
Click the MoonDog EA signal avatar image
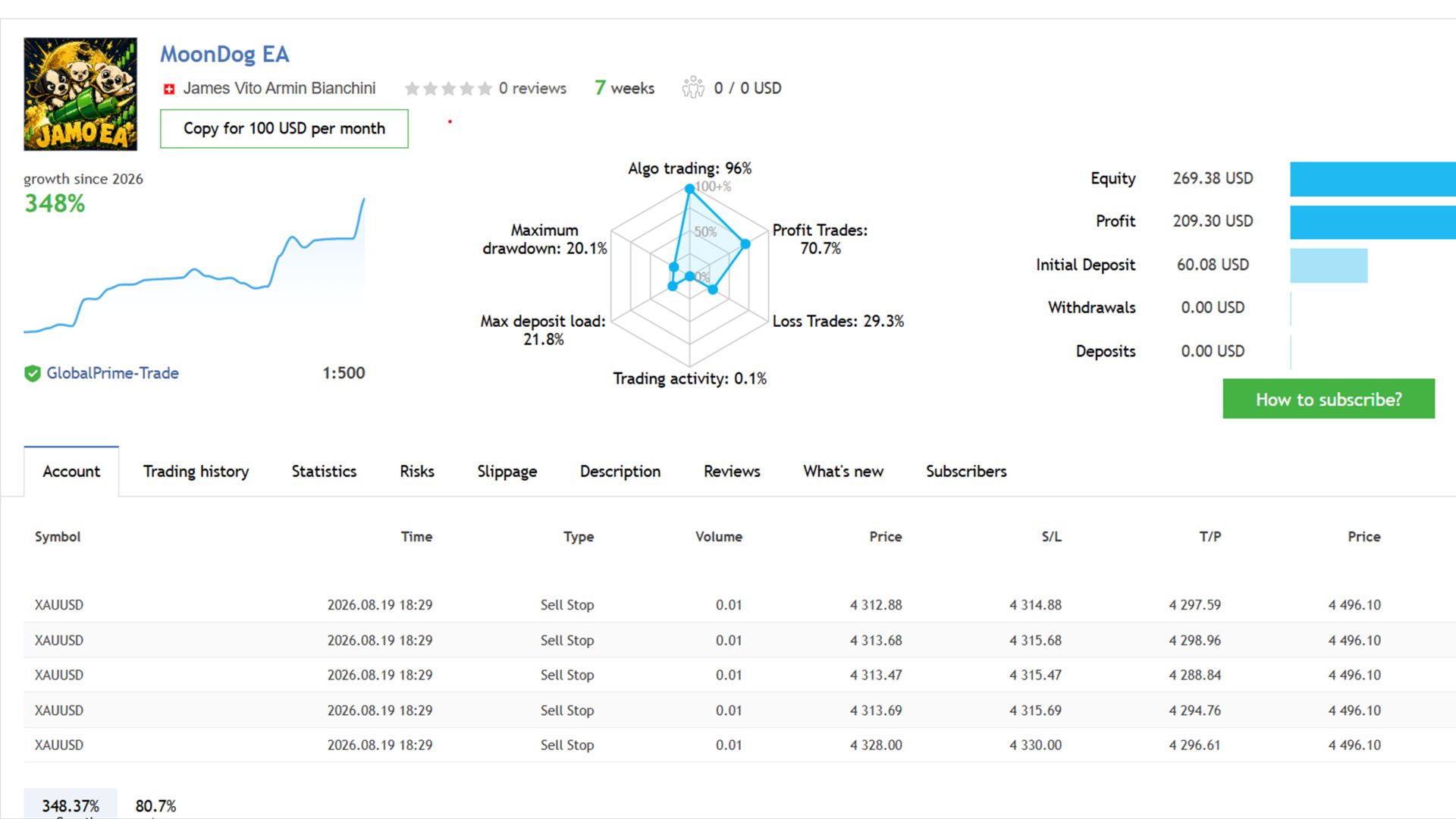tap(80, 94)
